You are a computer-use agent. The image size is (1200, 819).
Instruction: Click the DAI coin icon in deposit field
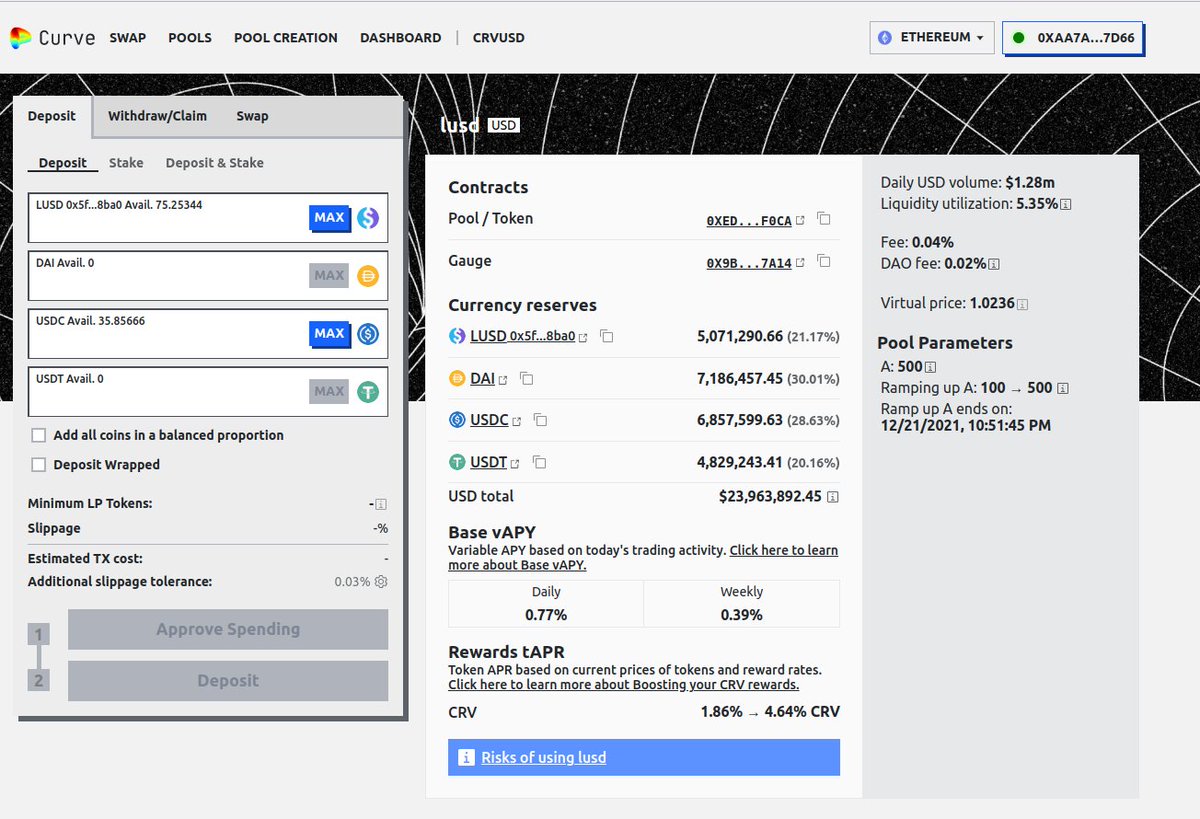pos(368,276)
